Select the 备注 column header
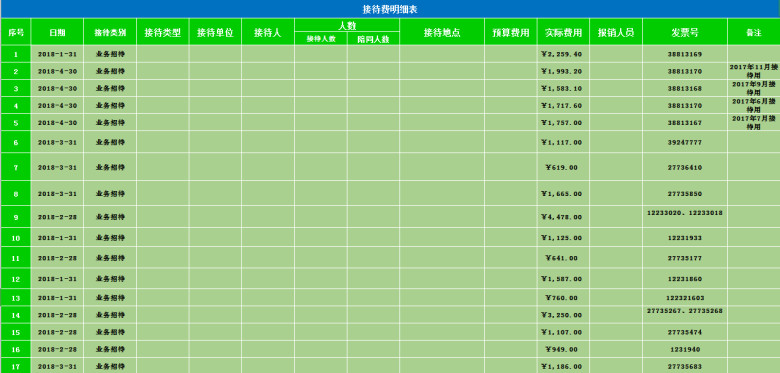This screenshot has width=780, height=373. click(x=754, y=32)
